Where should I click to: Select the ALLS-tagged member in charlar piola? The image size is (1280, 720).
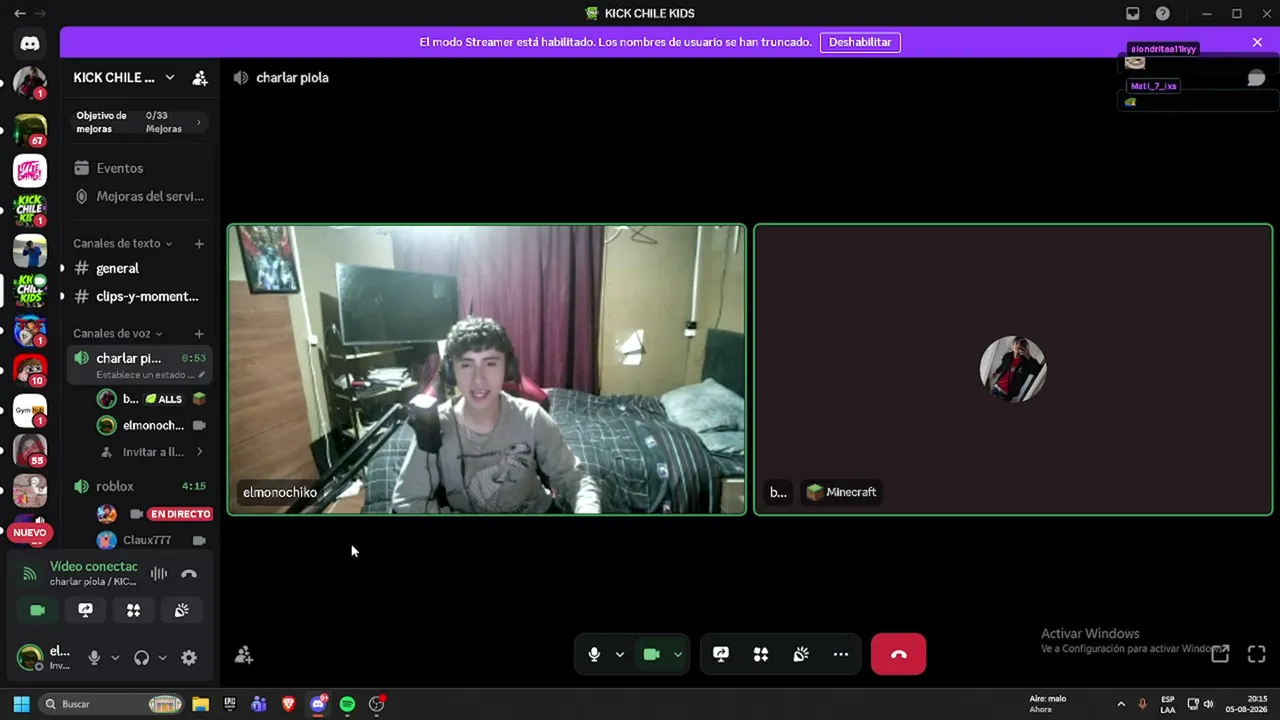[152, 399]
